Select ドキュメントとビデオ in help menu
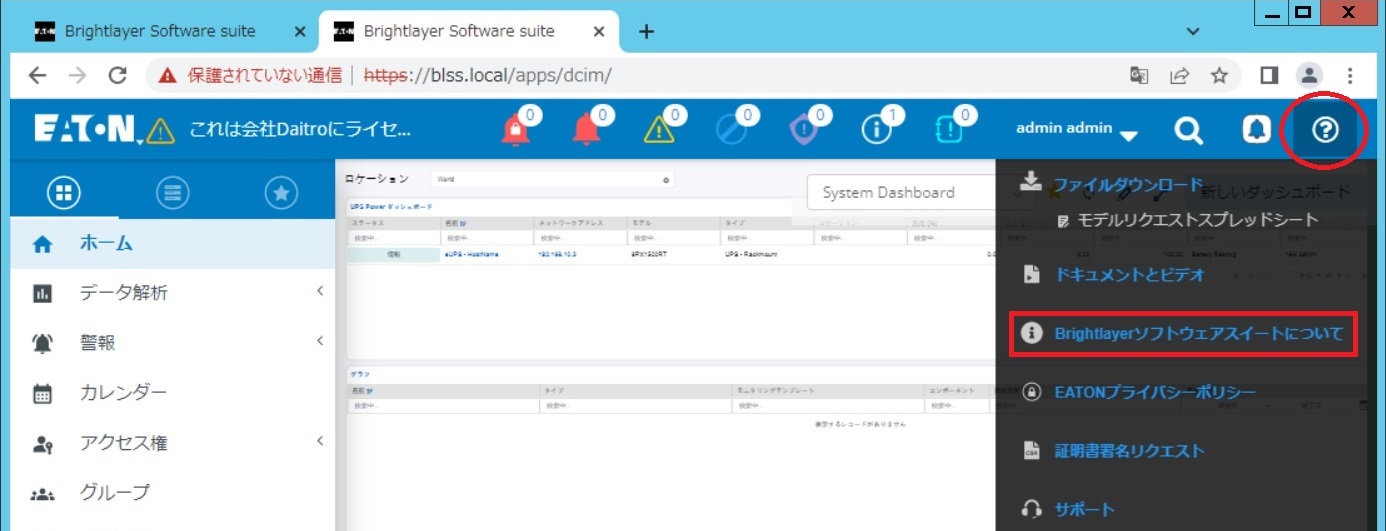The image size is (1386, 531). 1129,273
